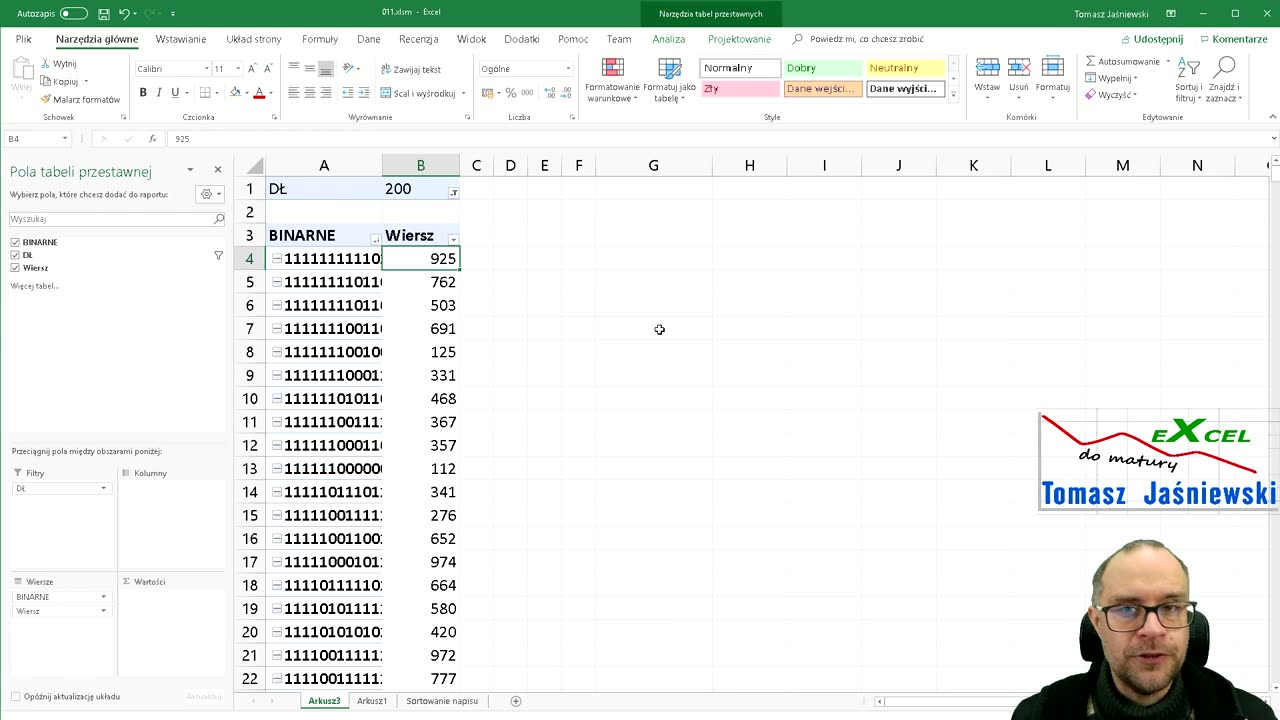Apply italic formatting with I icon
The width and height of the screenshot is (1280, 720).
pyautogui.click(x=159, y=93)
